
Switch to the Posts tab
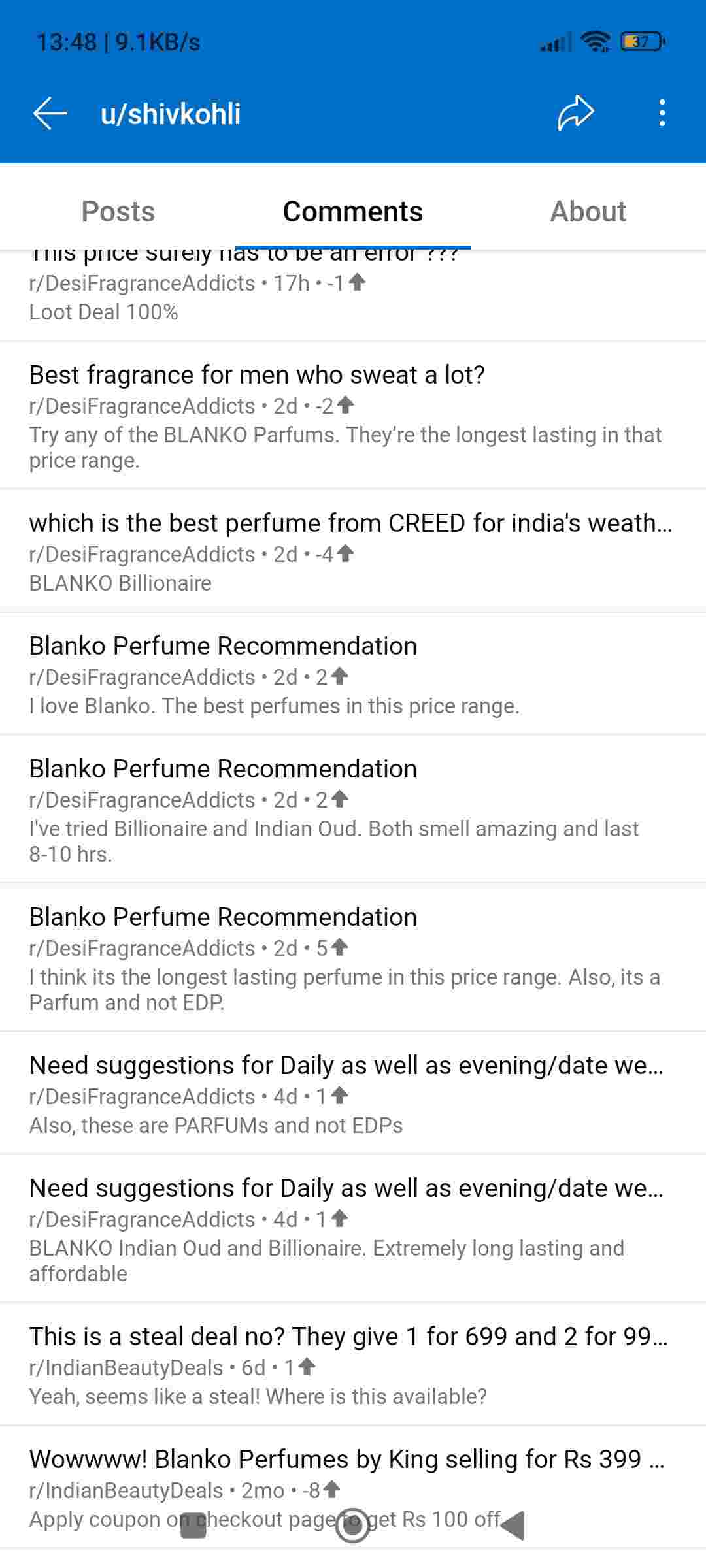(x=118, y=212)
